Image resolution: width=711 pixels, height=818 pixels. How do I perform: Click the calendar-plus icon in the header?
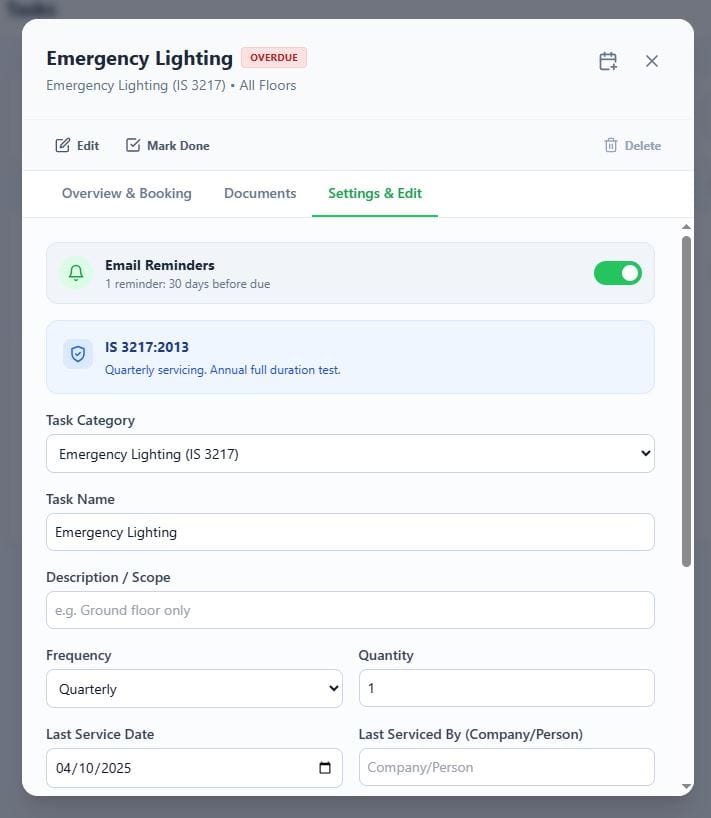[x=608, y=61]
